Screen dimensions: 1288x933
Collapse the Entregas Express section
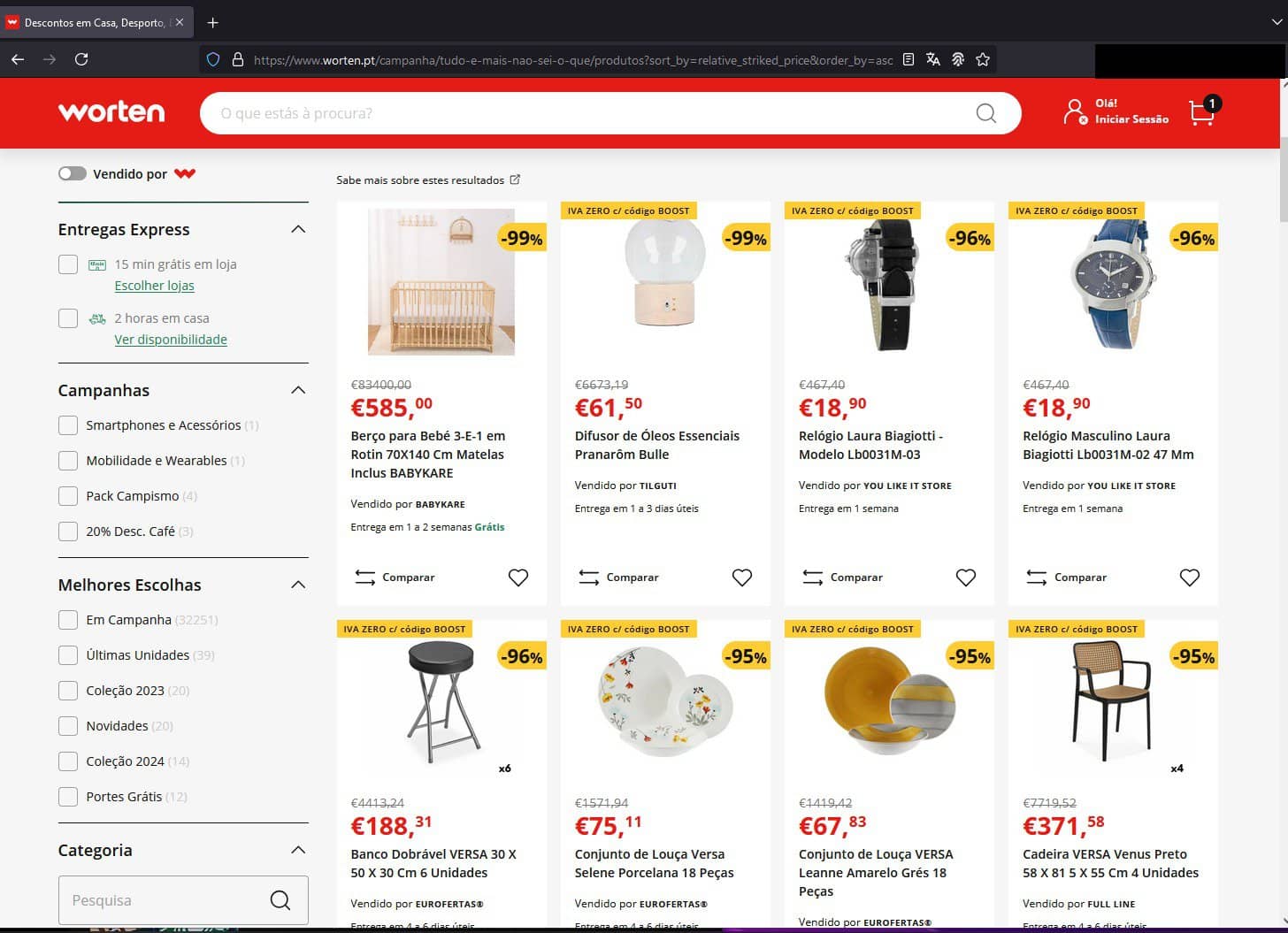pos(298,229)
